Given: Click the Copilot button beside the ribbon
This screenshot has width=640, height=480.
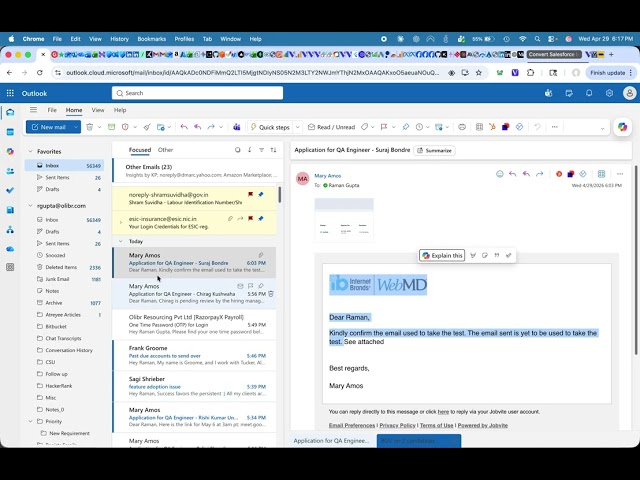Looking at the screenshot, I should [x=622, y=127].
